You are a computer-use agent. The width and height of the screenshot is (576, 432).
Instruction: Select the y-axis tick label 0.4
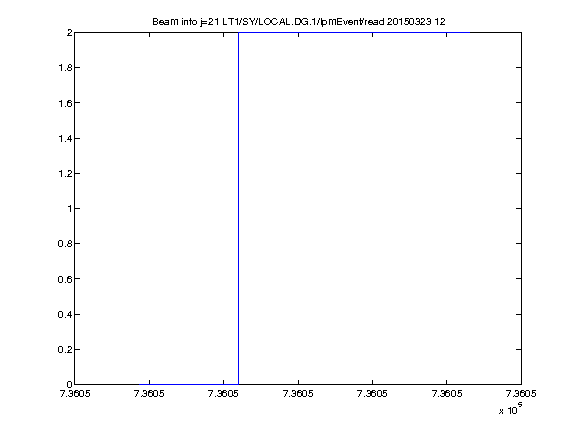65,314
